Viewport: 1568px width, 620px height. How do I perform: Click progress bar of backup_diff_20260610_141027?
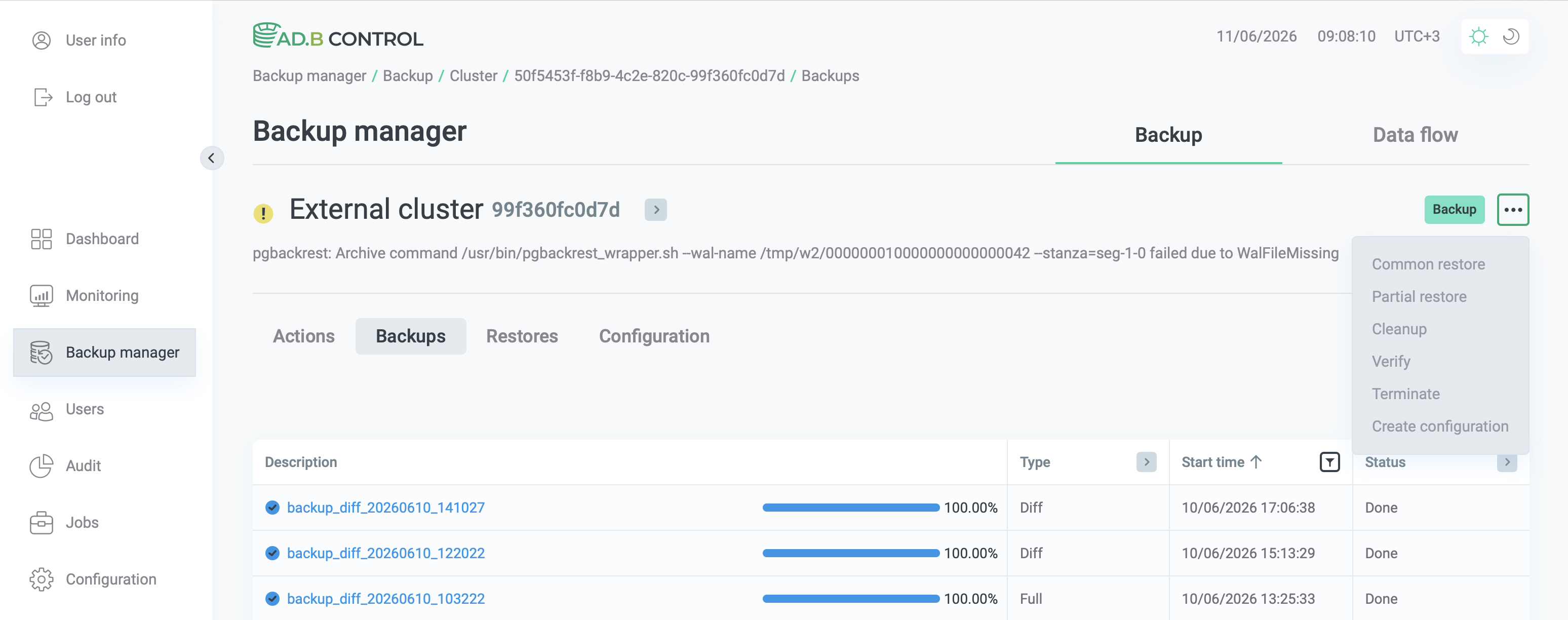tap(850, 508)
